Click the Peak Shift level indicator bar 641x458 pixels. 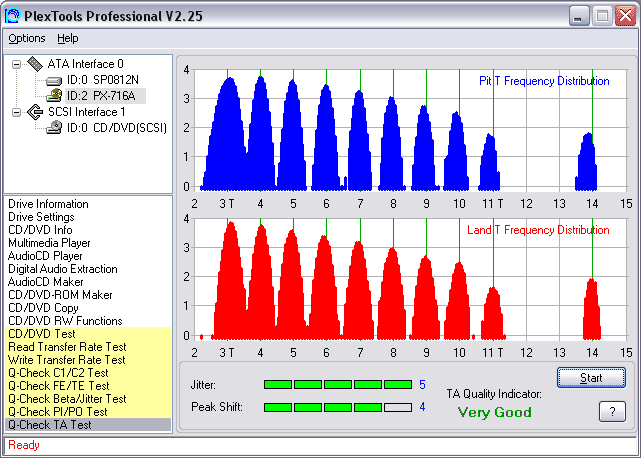click(x=338, y=407)
